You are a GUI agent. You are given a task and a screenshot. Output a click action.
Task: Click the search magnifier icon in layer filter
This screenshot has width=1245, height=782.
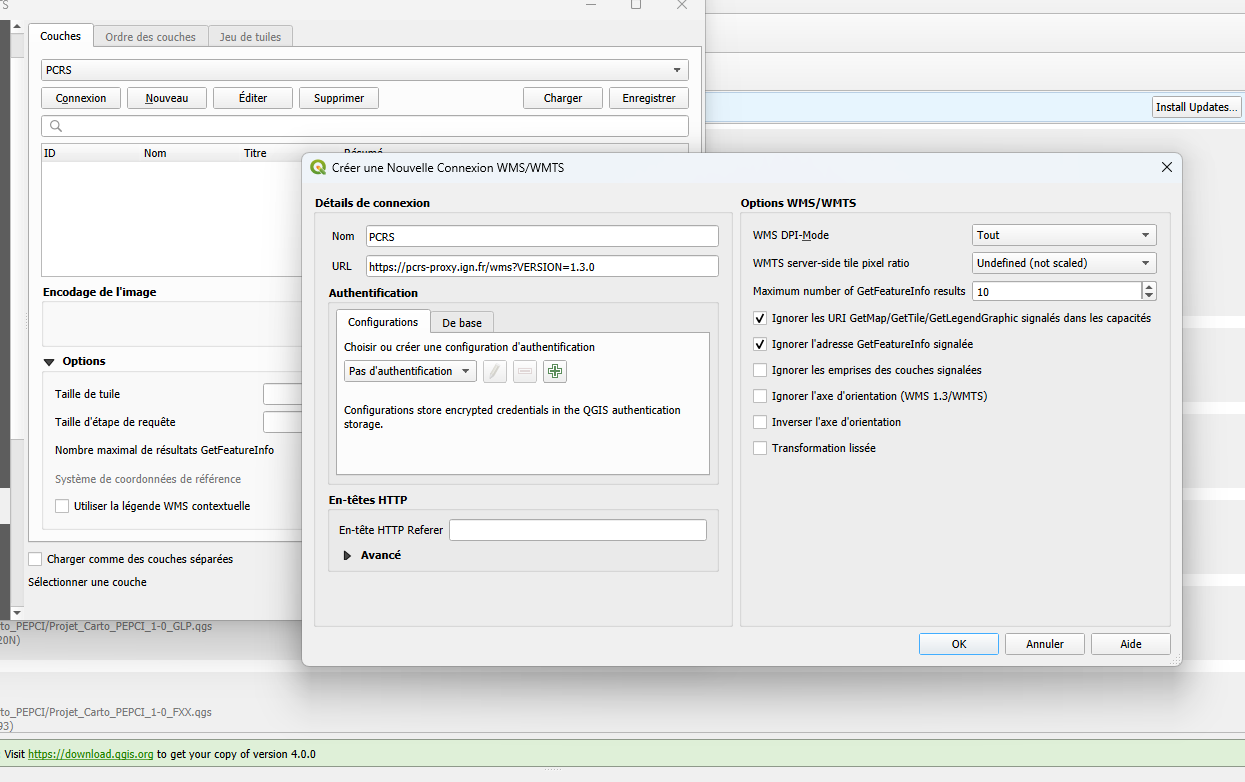(56, 126)
